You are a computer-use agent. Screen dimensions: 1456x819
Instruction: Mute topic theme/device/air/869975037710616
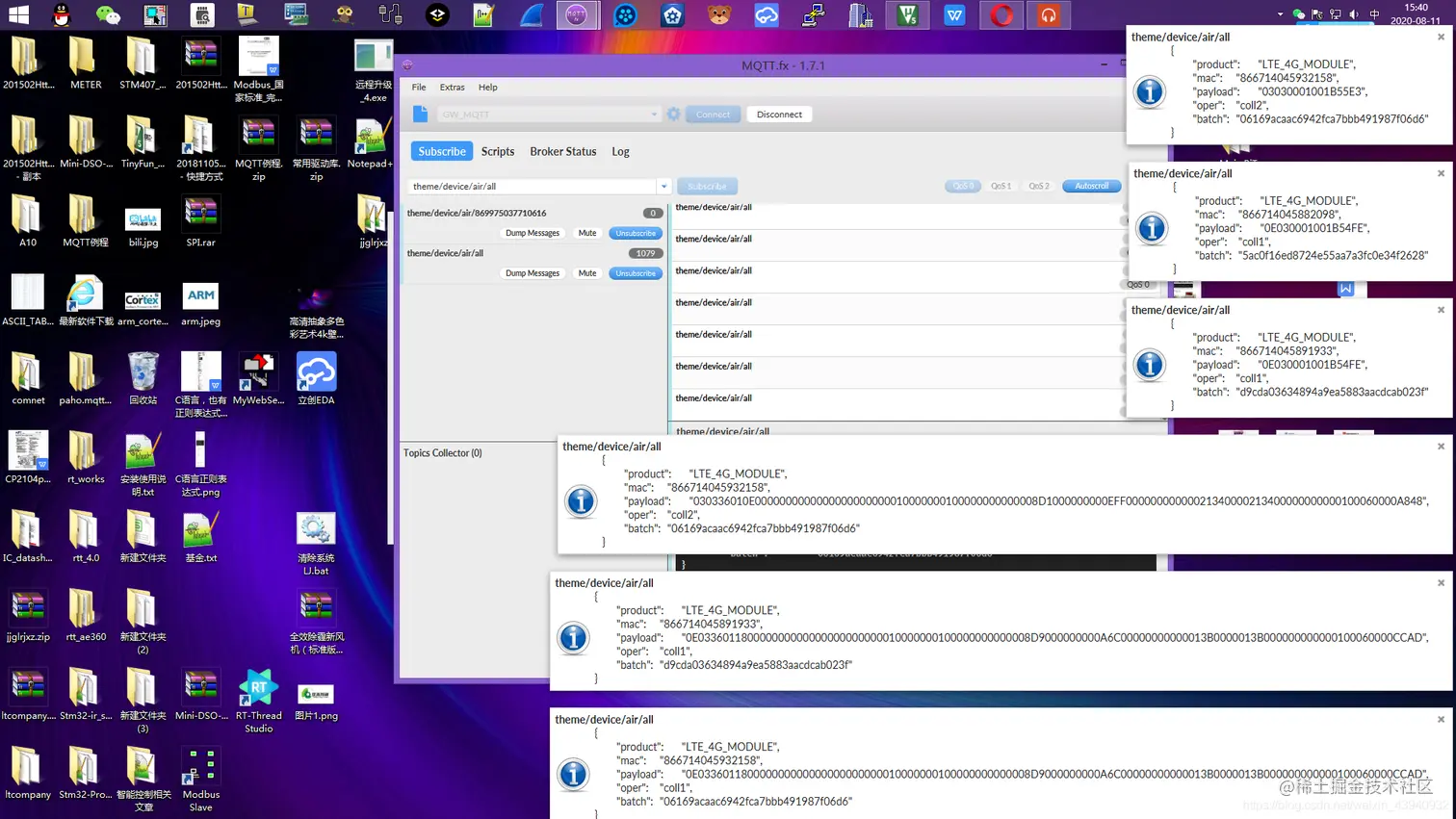coord(587,233)
